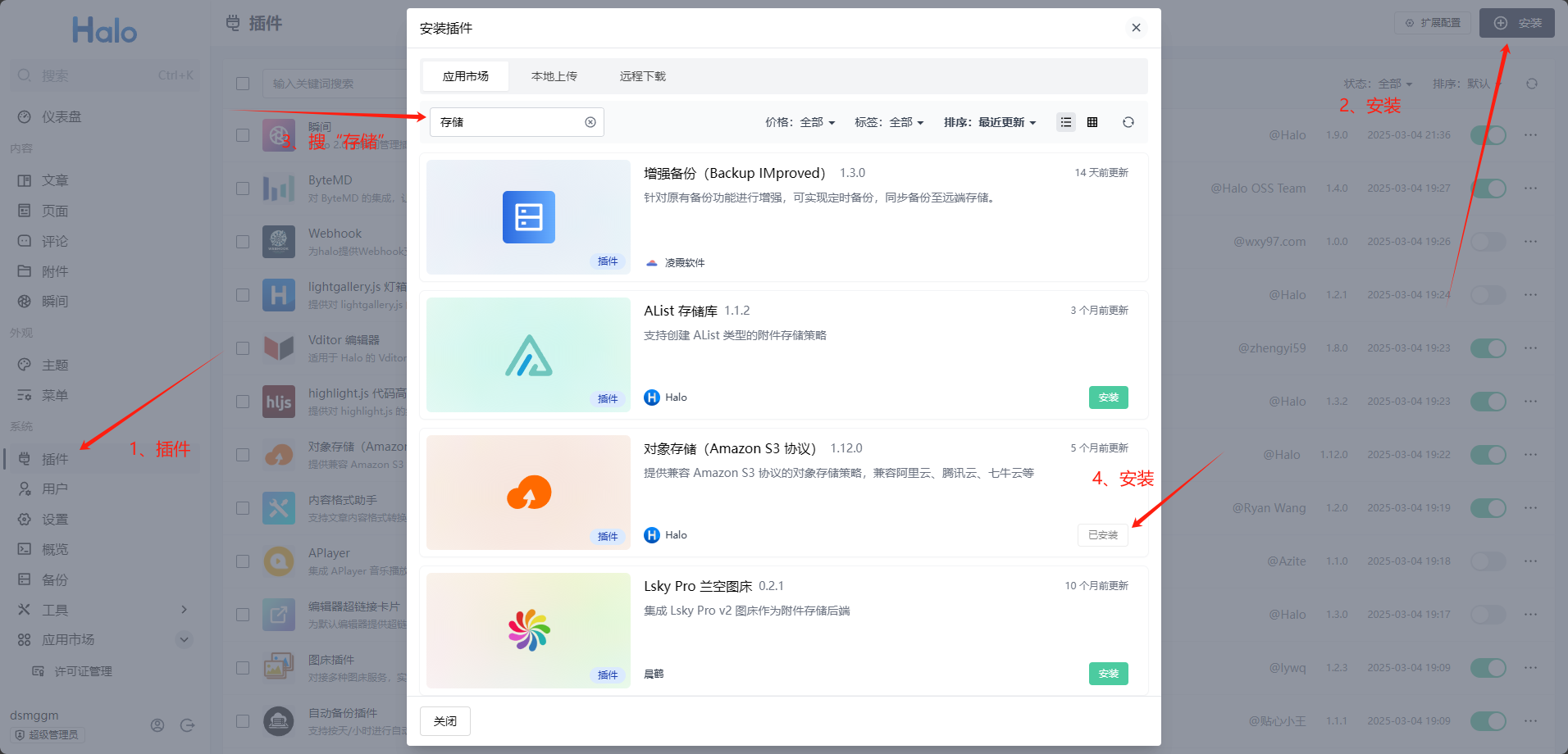Open more options for the Webhook row
Viewport: 1568px width, 754px height.
click(x=1531, y=242)
